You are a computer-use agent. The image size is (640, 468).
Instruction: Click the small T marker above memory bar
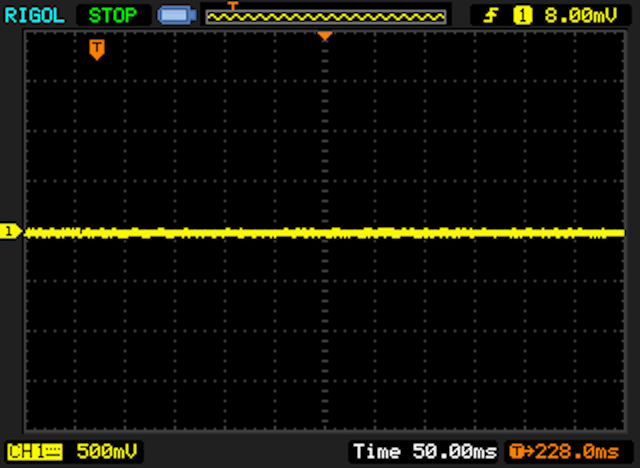pos(233,5)
